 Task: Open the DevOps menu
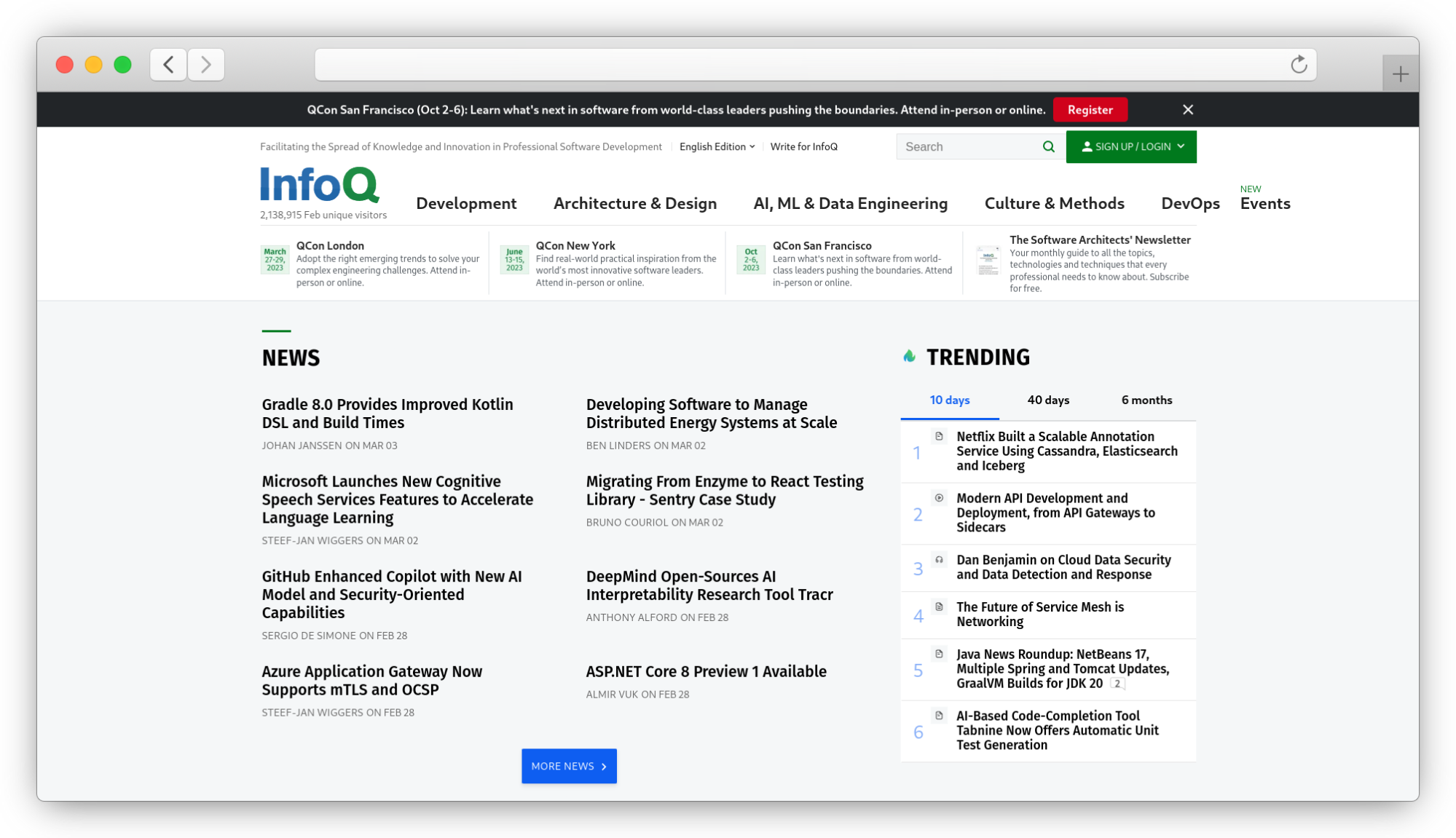pos(1190,204)
